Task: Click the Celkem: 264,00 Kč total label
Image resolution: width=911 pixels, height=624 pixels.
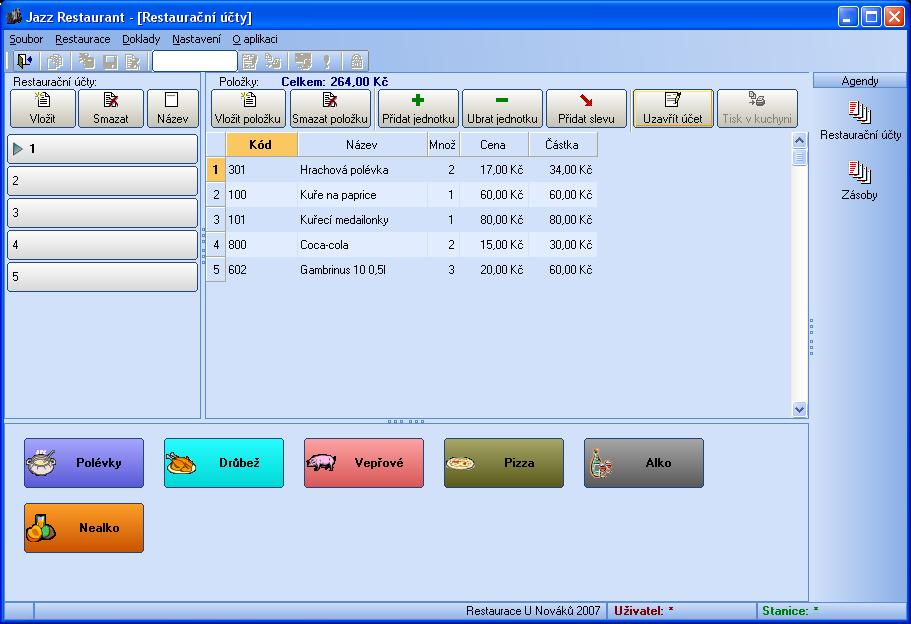Action: [335, 82]
